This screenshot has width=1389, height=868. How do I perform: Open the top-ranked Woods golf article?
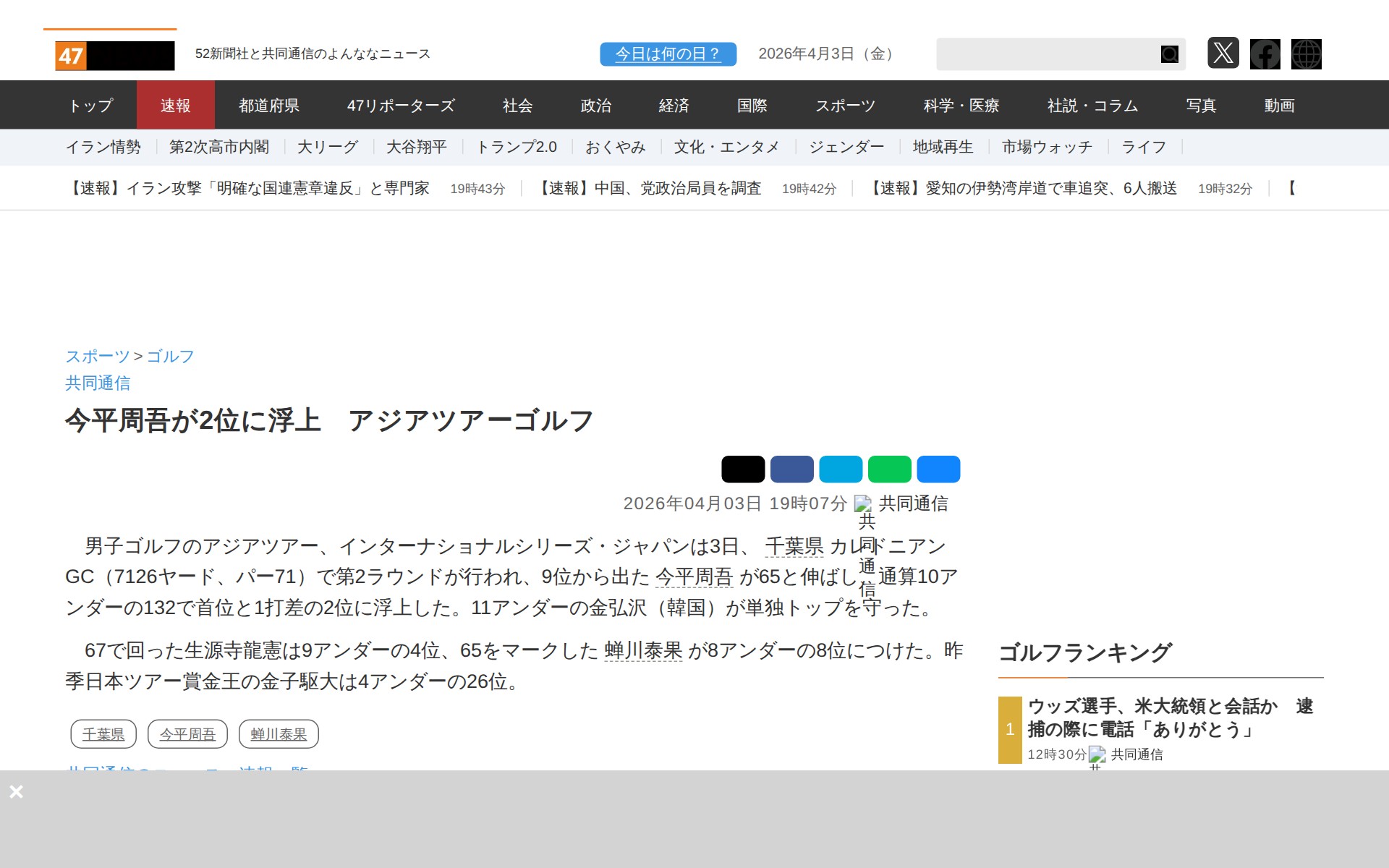click(x=1169, y=718)
